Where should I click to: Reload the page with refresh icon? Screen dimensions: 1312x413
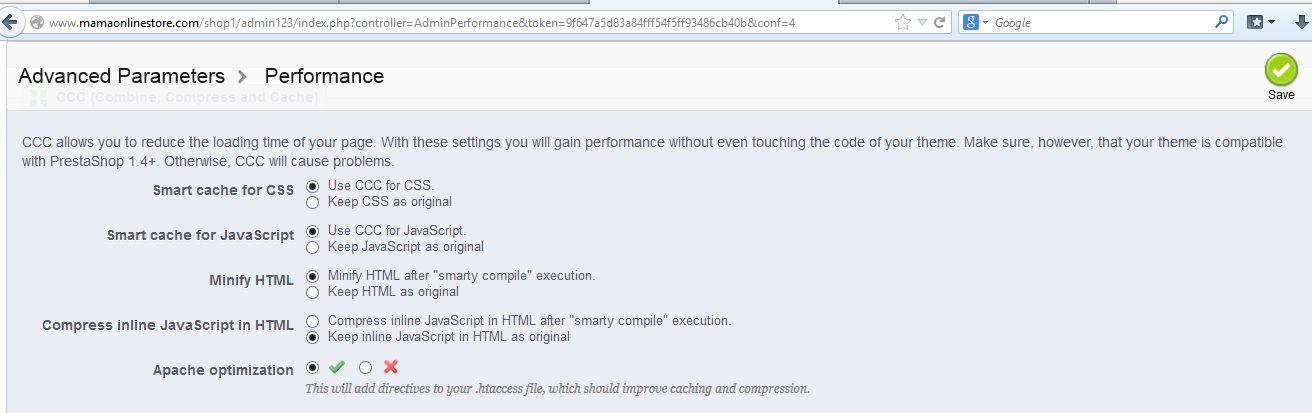tap(940, 22)
